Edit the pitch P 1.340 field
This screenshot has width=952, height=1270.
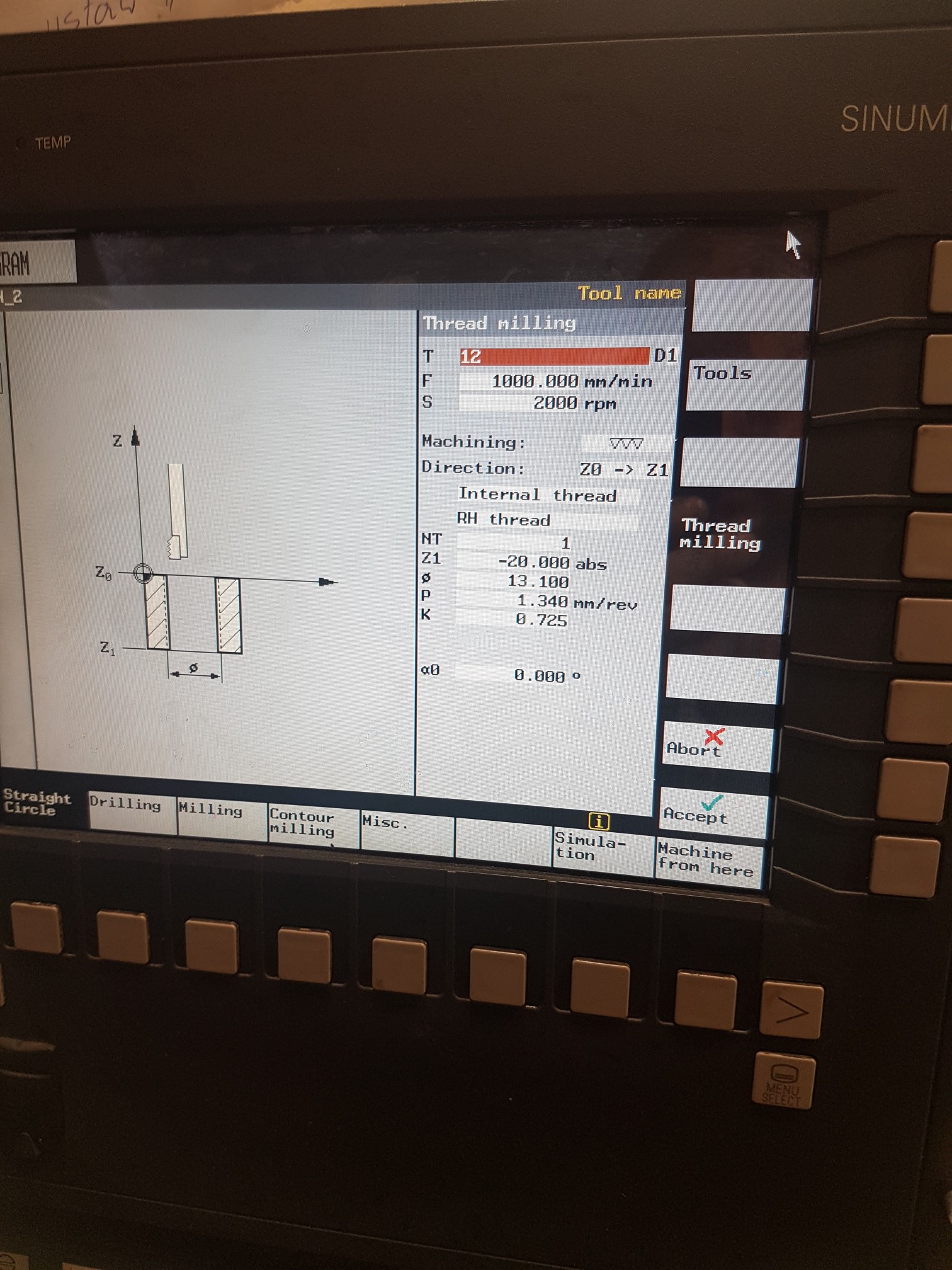(x=513, y=601)
